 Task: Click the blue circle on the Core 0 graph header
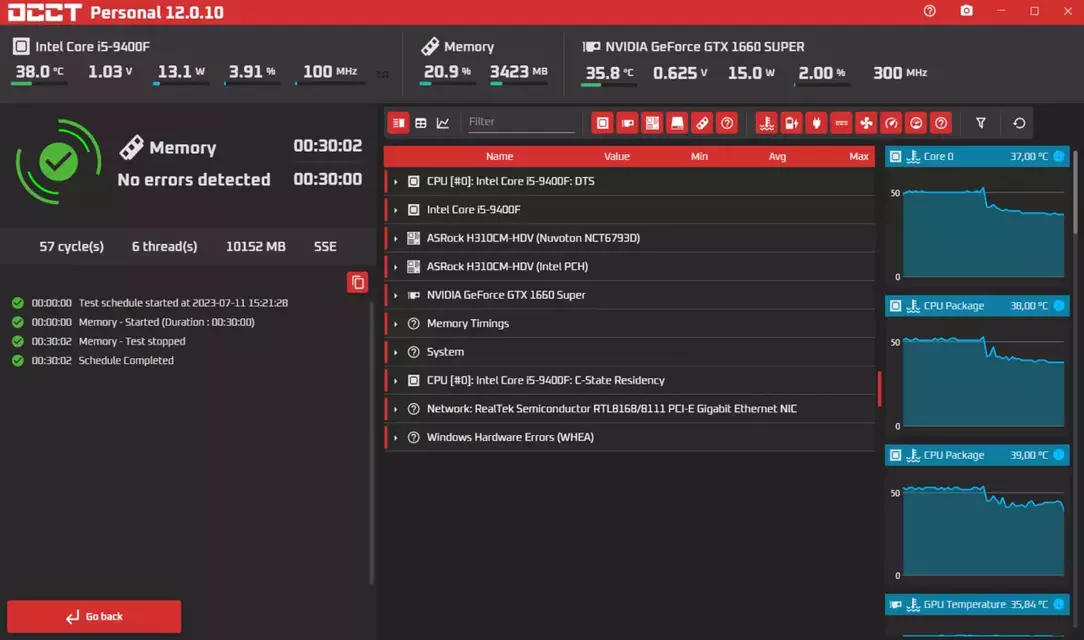click(1058, 156)
